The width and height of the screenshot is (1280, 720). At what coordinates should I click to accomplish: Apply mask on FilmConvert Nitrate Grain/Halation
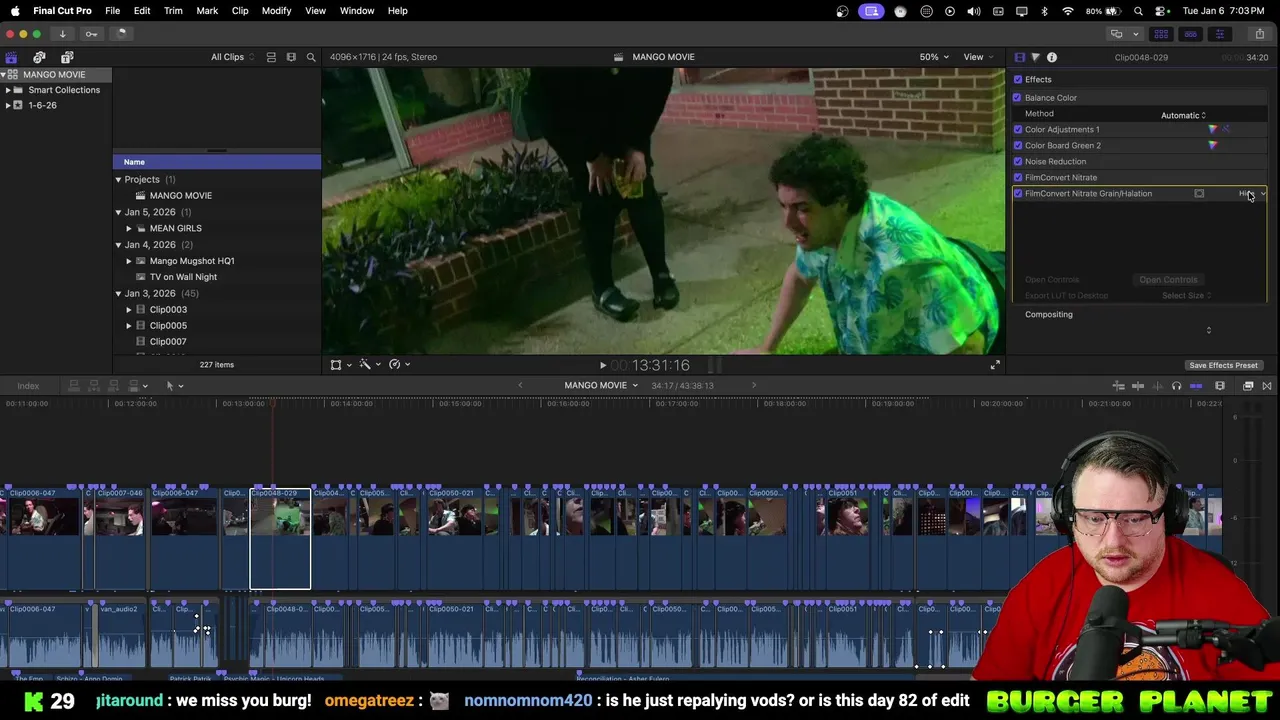(x=1199, y=193)
